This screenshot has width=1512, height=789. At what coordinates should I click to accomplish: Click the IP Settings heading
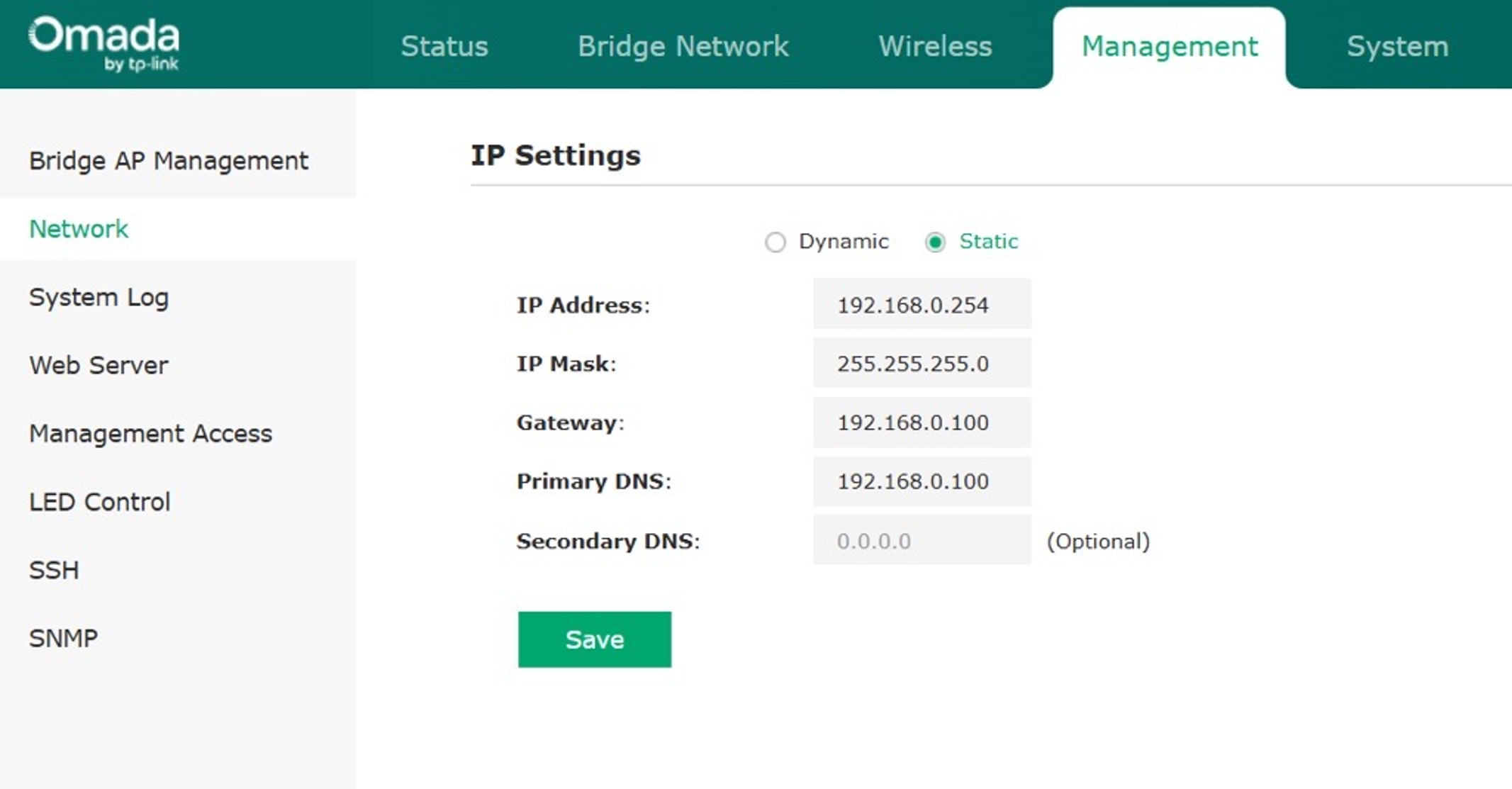(x=556, y=155)
